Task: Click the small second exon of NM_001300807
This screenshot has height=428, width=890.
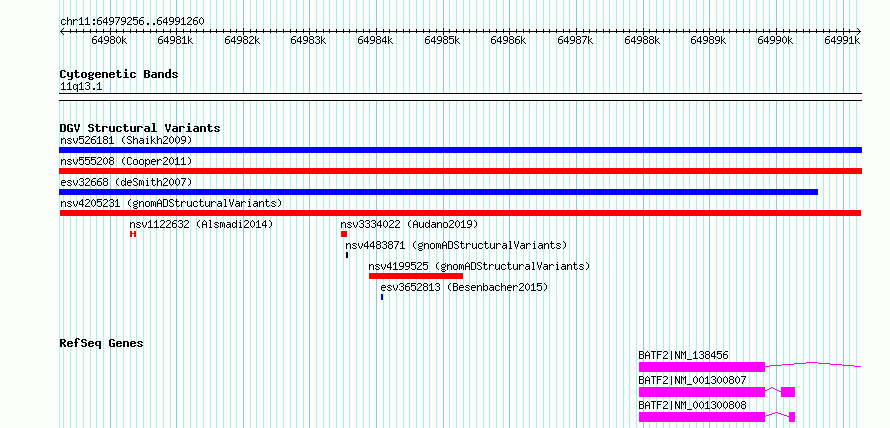Action: pyautogui.click(x=788, y=392)
